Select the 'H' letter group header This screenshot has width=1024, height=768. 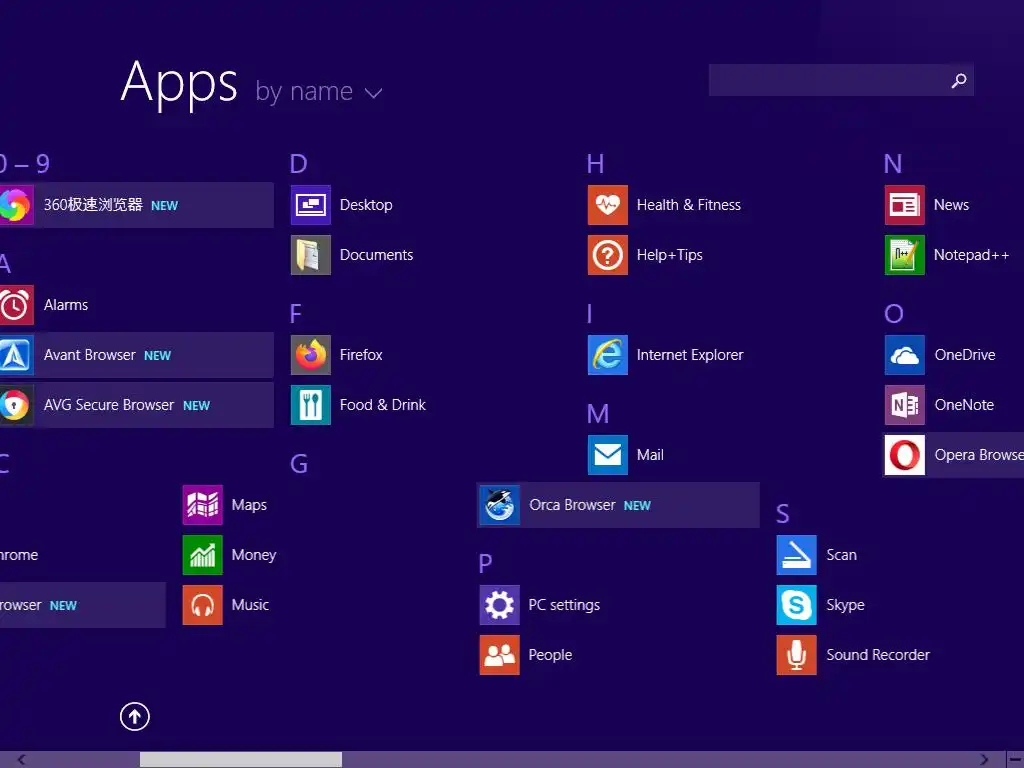click(x=596, y=164)
